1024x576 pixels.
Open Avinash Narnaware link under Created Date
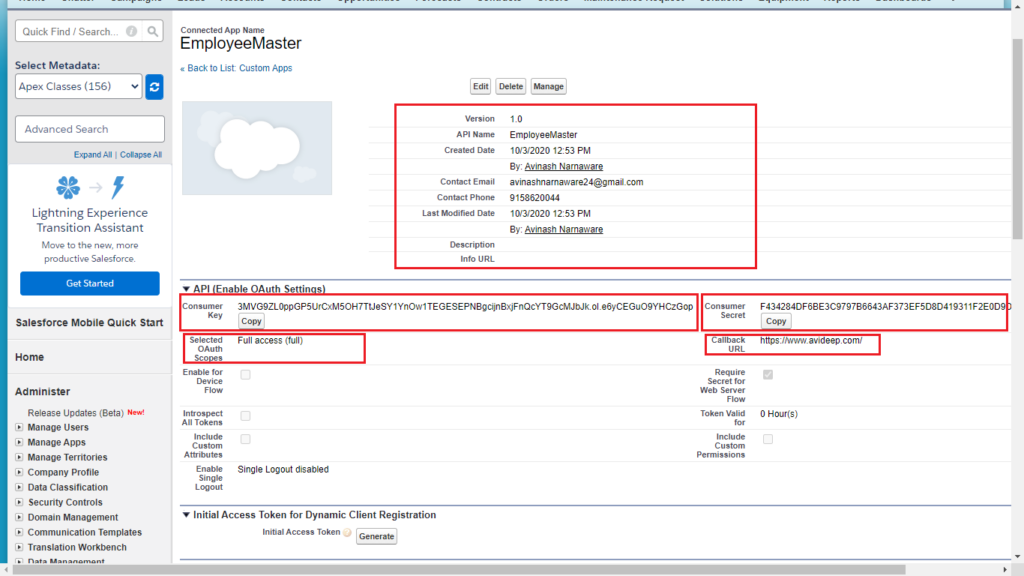tap(564, 167)
